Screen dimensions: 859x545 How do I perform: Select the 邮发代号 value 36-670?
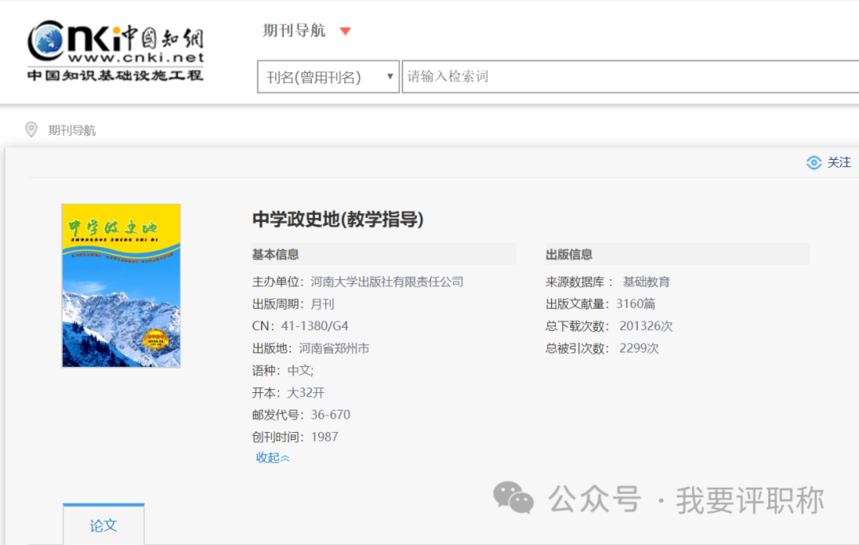coord(331,415)
